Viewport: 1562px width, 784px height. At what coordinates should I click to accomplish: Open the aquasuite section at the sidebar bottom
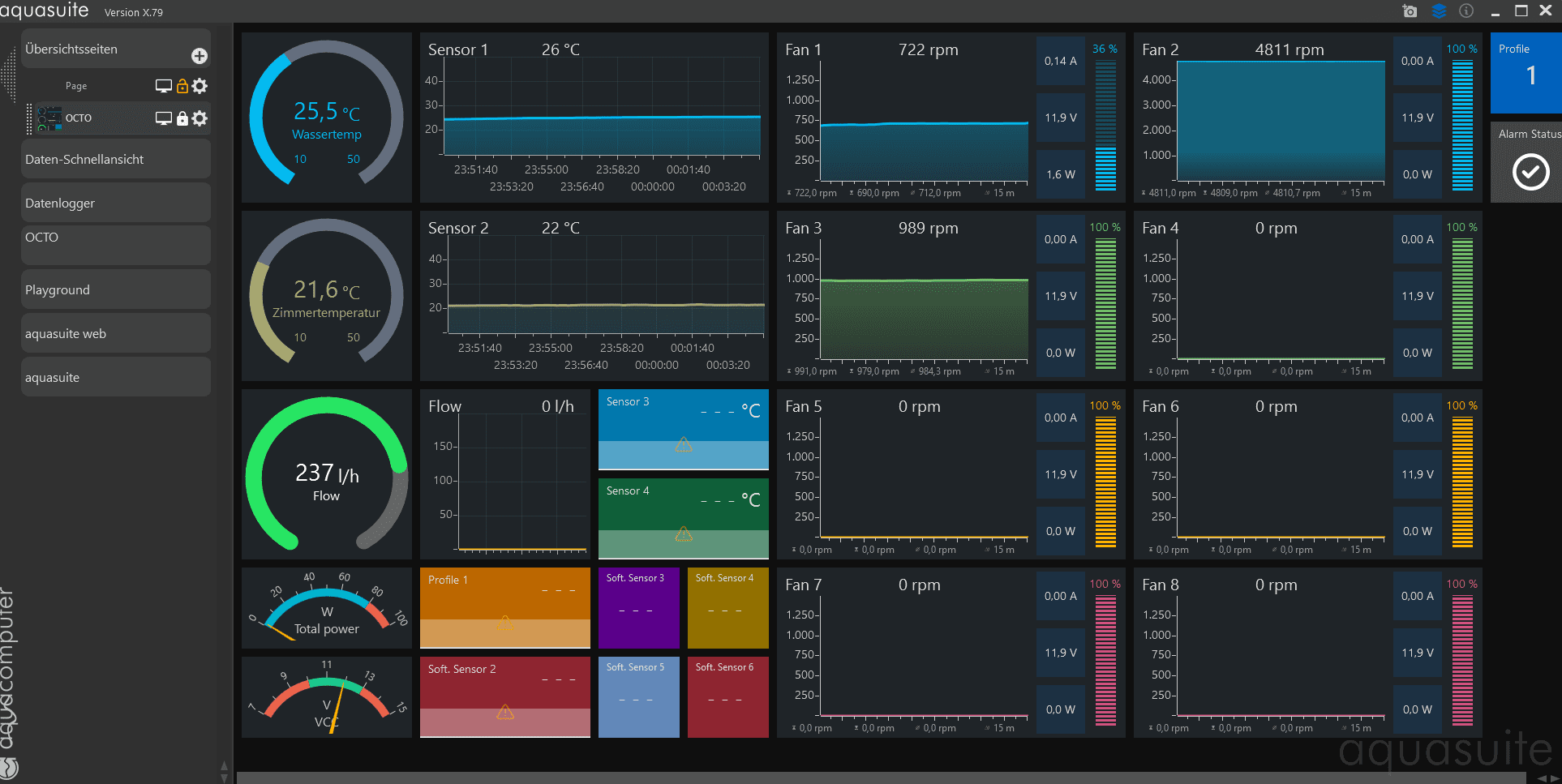coord(116,377)
